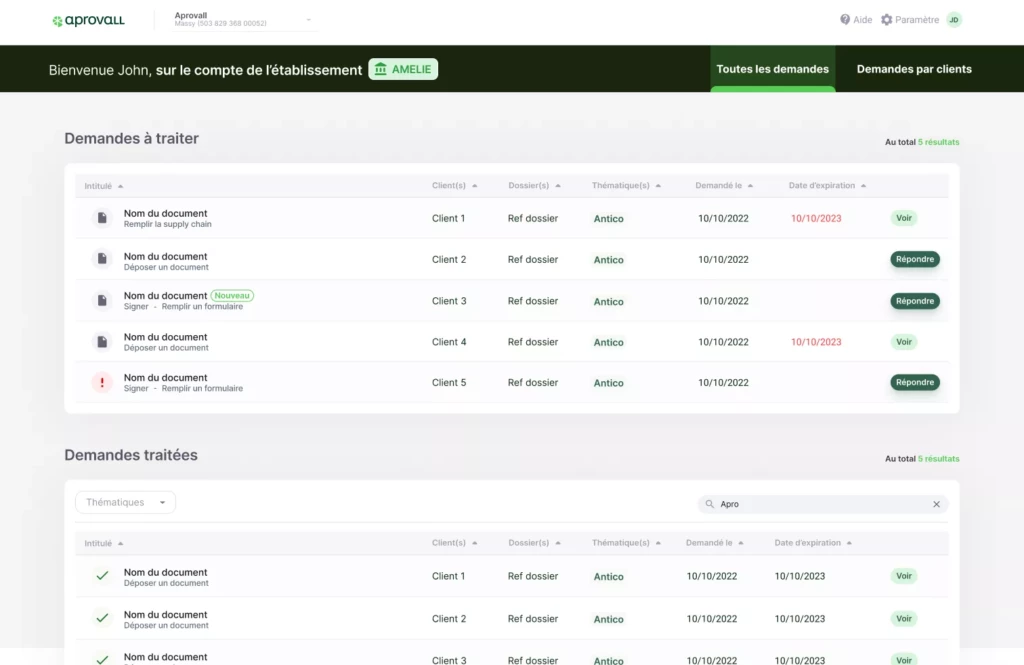This screenshot has height=665, width=1024.
Task: Clear the search field with X icon
Action: (x=936, y=505)
